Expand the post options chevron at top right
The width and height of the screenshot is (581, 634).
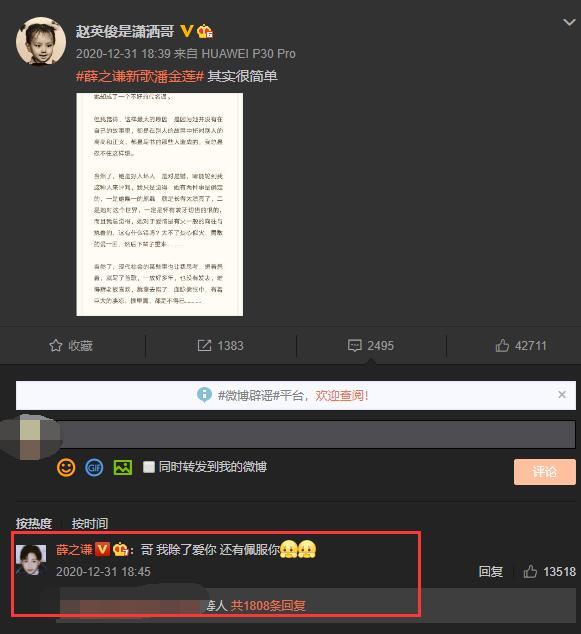tap(569, 22)
